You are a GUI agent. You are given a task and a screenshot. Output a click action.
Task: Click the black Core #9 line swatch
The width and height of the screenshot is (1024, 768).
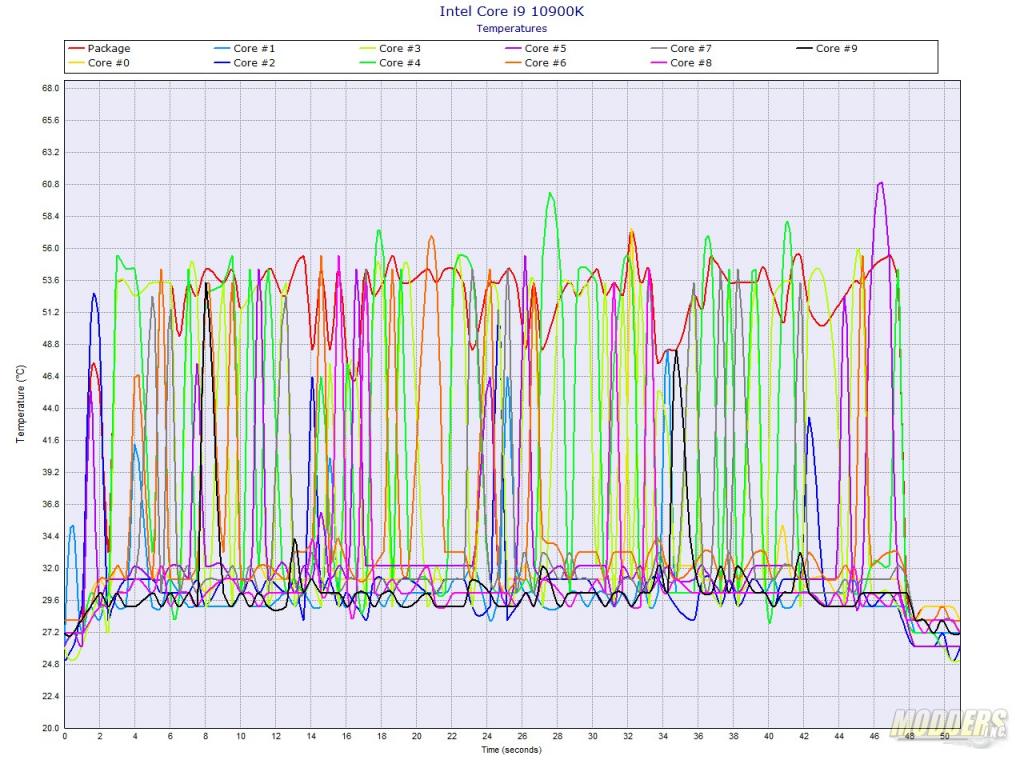tap(805, 48)
